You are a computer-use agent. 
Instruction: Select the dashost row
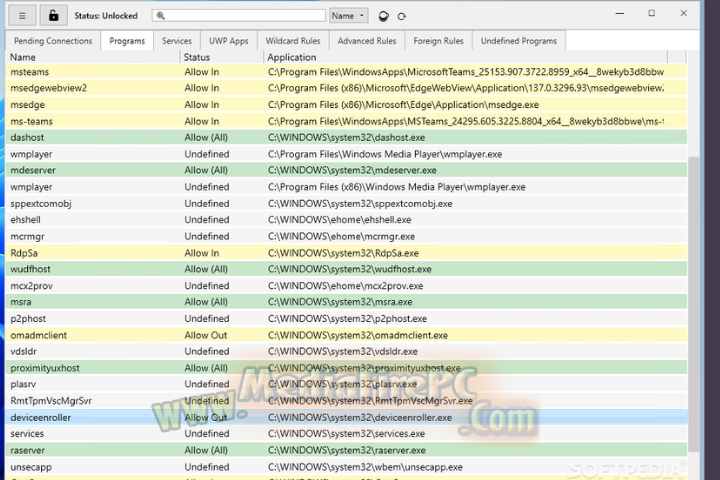[x=347, y=137]
